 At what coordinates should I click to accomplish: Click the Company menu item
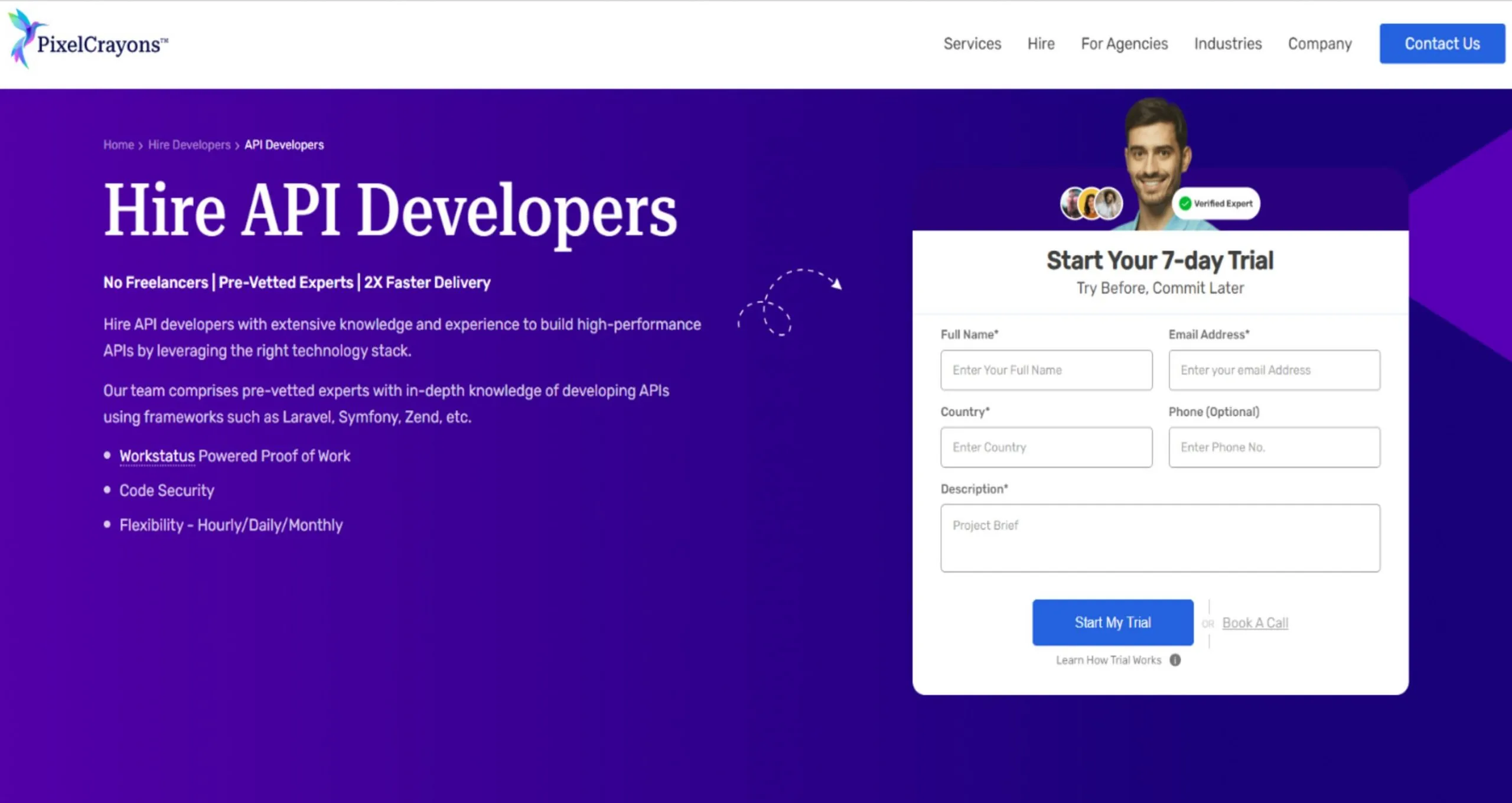point(1319,43)
